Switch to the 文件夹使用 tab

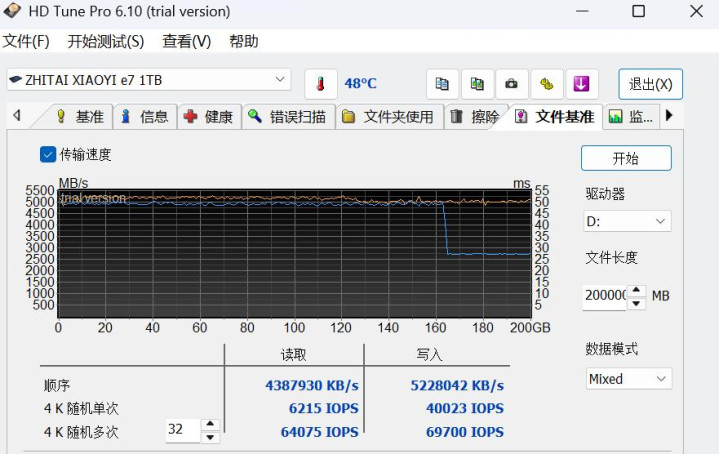(389, 116)
